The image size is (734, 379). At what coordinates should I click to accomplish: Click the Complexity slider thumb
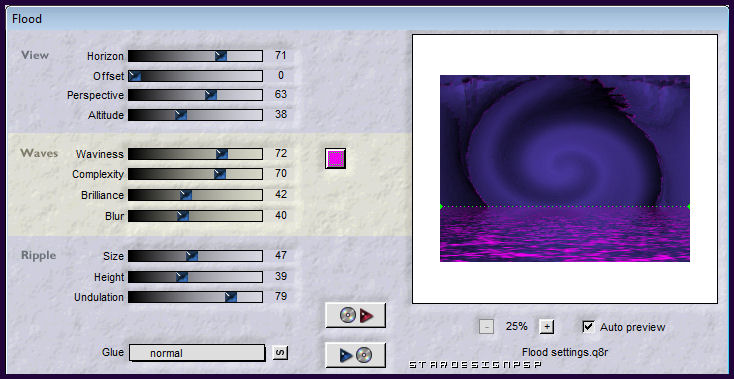[x=220, y=174]
